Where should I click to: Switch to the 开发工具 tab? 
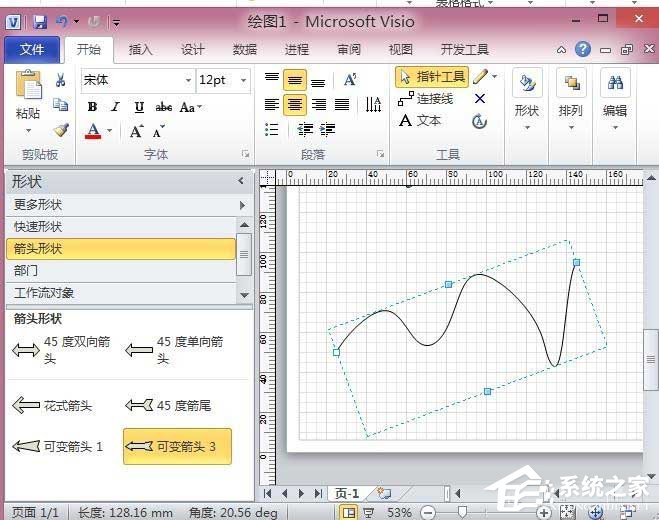pos(465,50)
